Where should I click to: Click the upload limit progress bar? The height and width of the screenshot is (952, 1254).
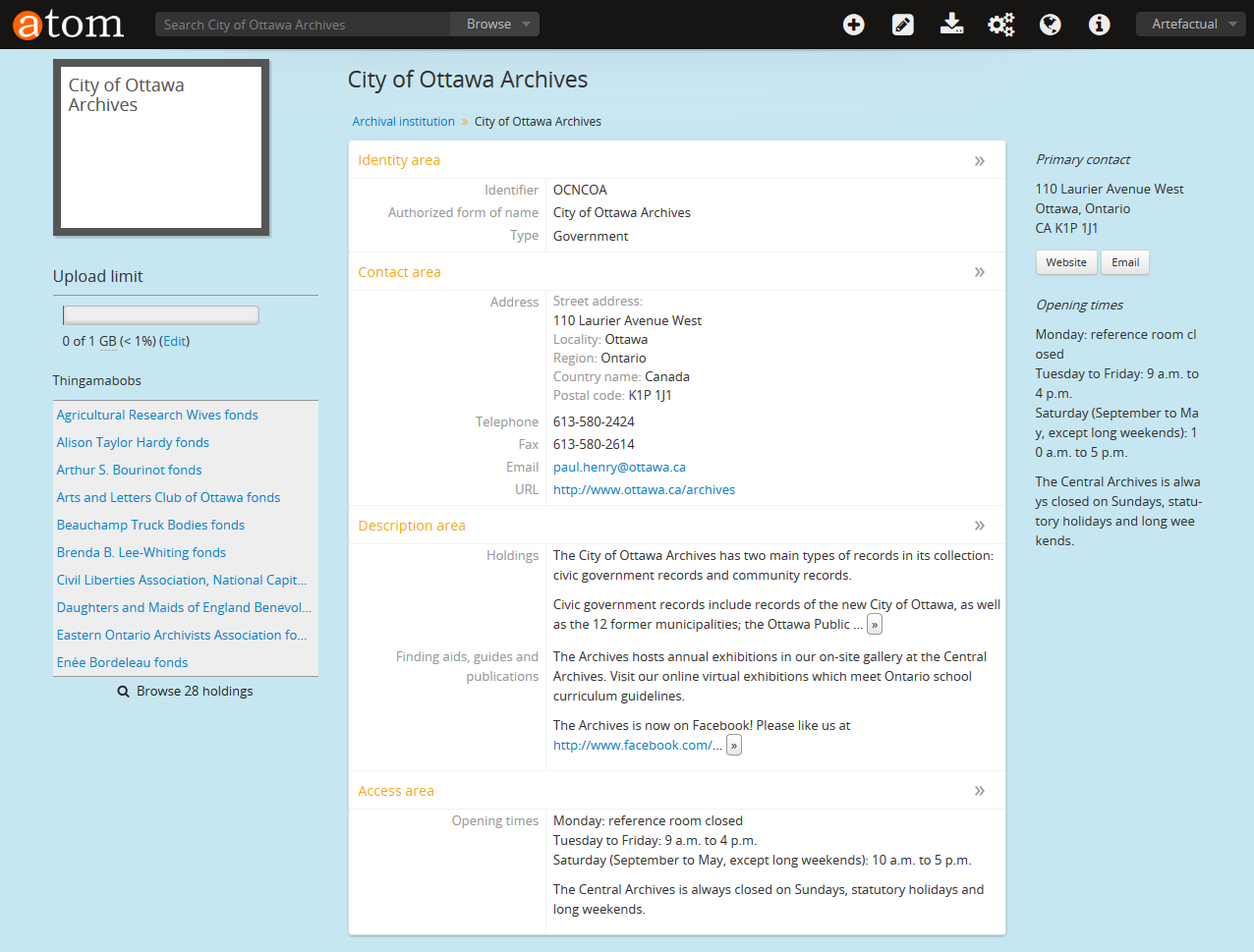pyautogui.click(x=160, y=315)
